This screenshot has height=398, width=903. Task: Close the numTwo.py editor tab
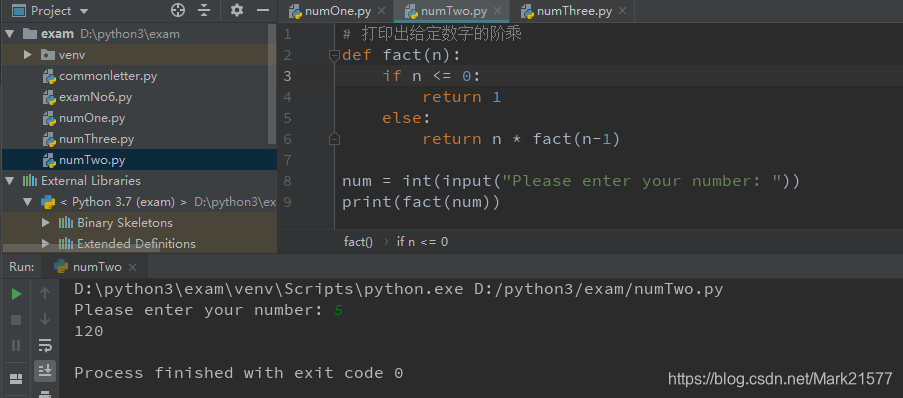498,11
